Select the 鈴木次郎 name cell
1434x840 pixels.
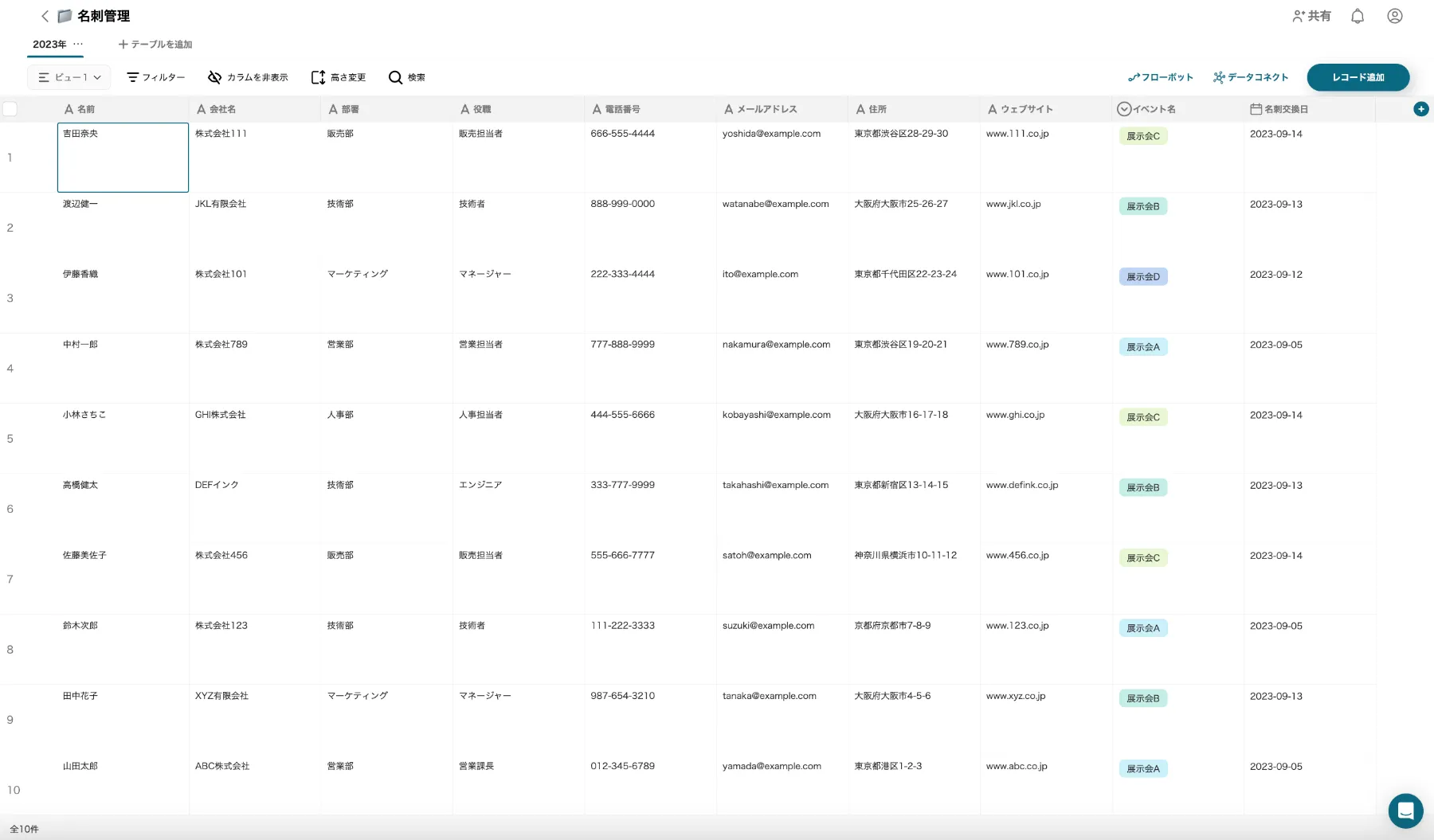point(123,649)
